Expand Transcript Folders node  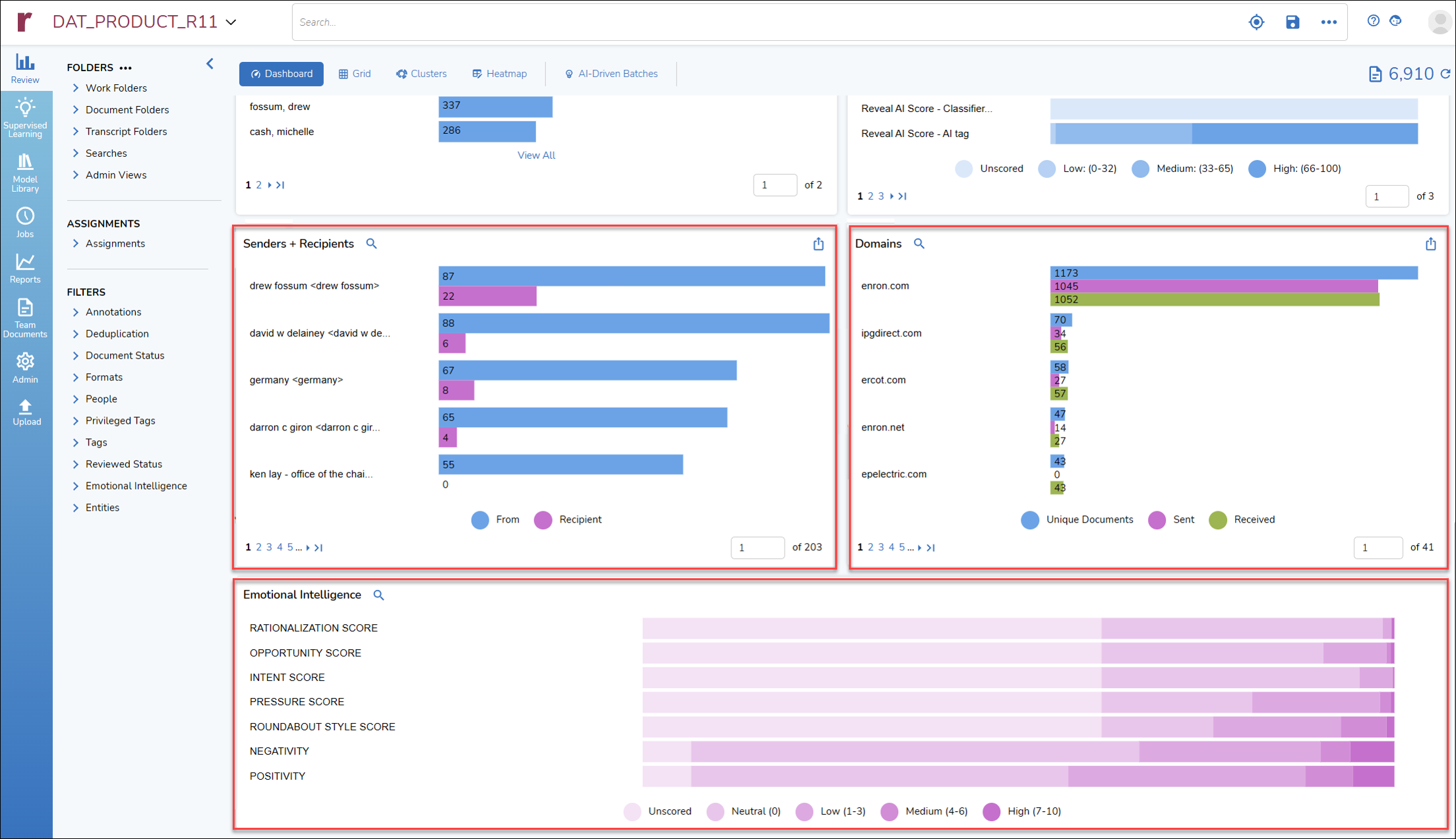tap(76, 131)
